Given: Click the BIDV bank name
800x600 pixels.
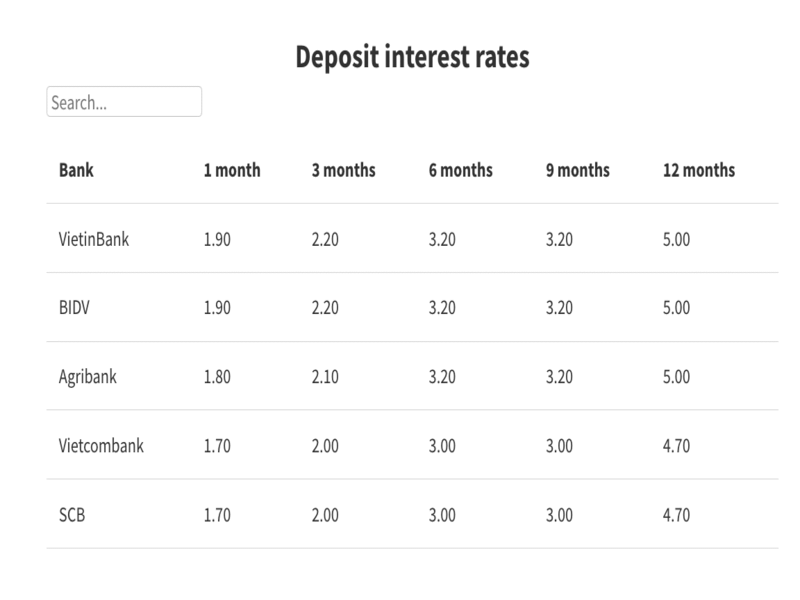Looking at the screenshot, I should 75,308.
